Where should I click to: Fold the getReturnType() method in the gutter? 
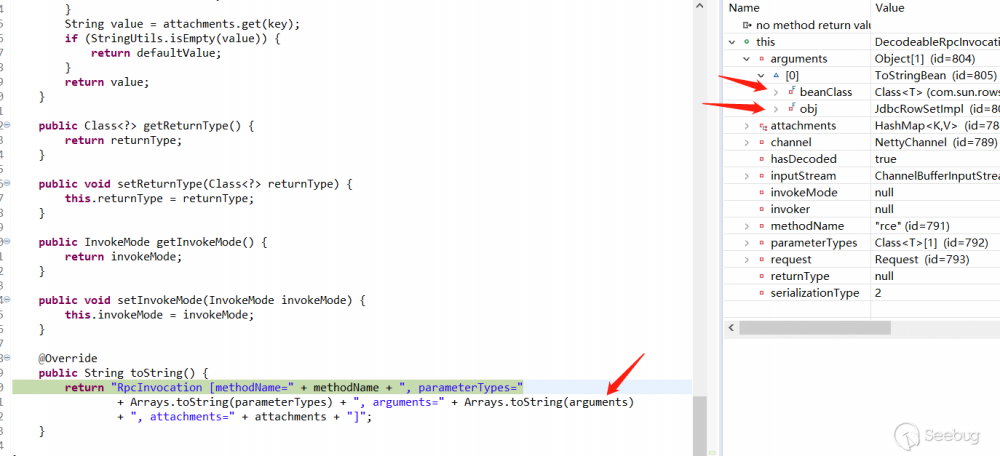tap(6, 126)
